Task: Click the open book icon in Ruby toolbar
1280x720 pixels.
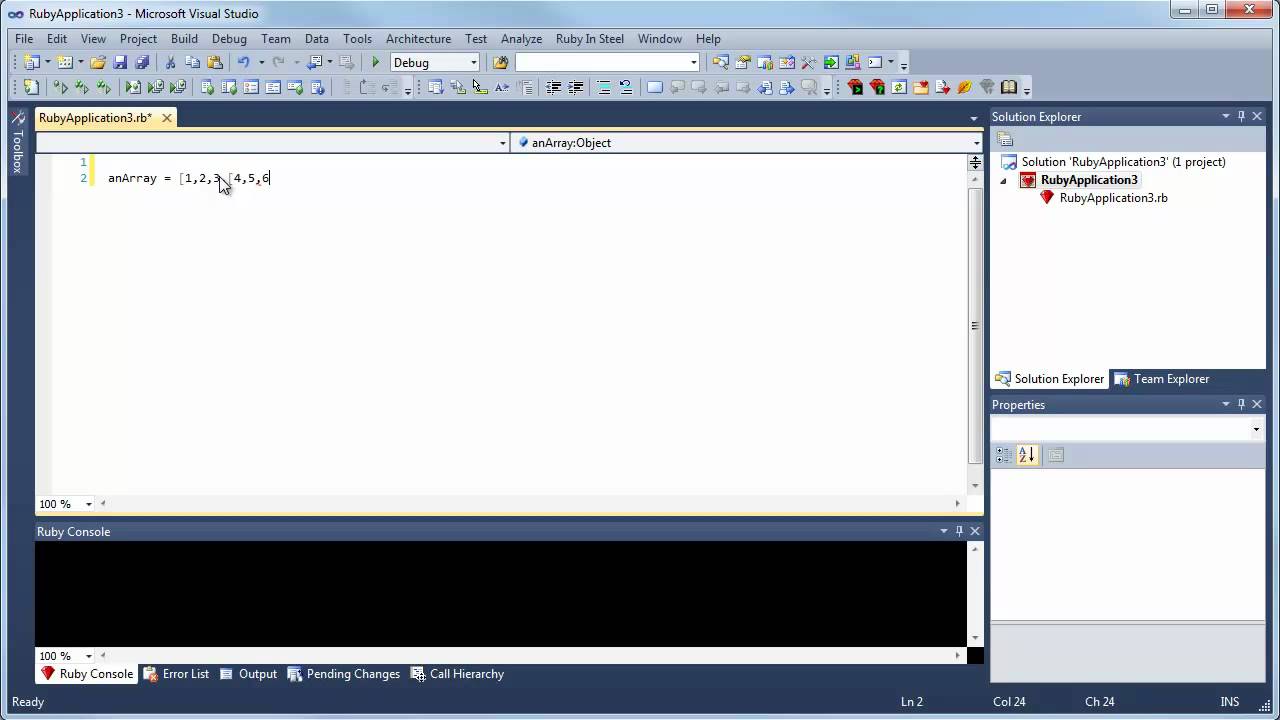Action: [1009, 87]
